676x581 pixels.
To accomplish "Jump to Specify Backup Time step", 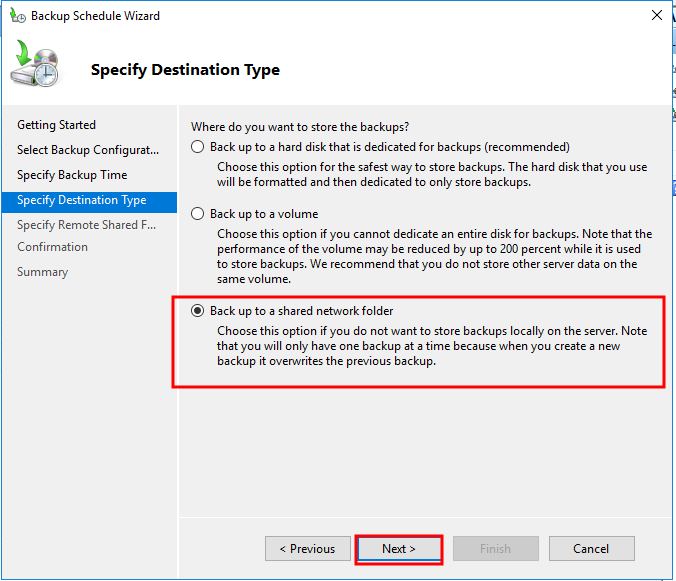I will pos(72,175).
